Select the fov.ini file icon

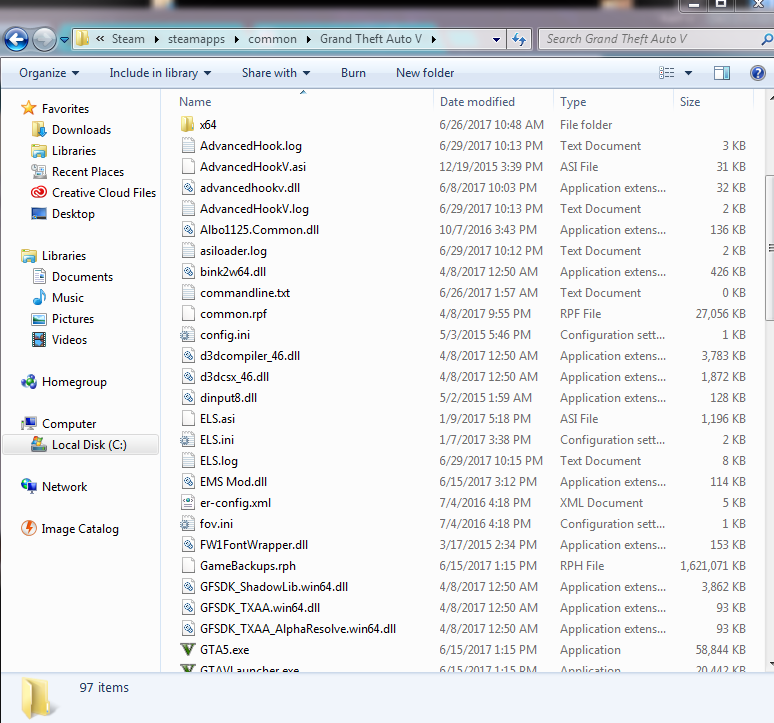click(188, 524)
